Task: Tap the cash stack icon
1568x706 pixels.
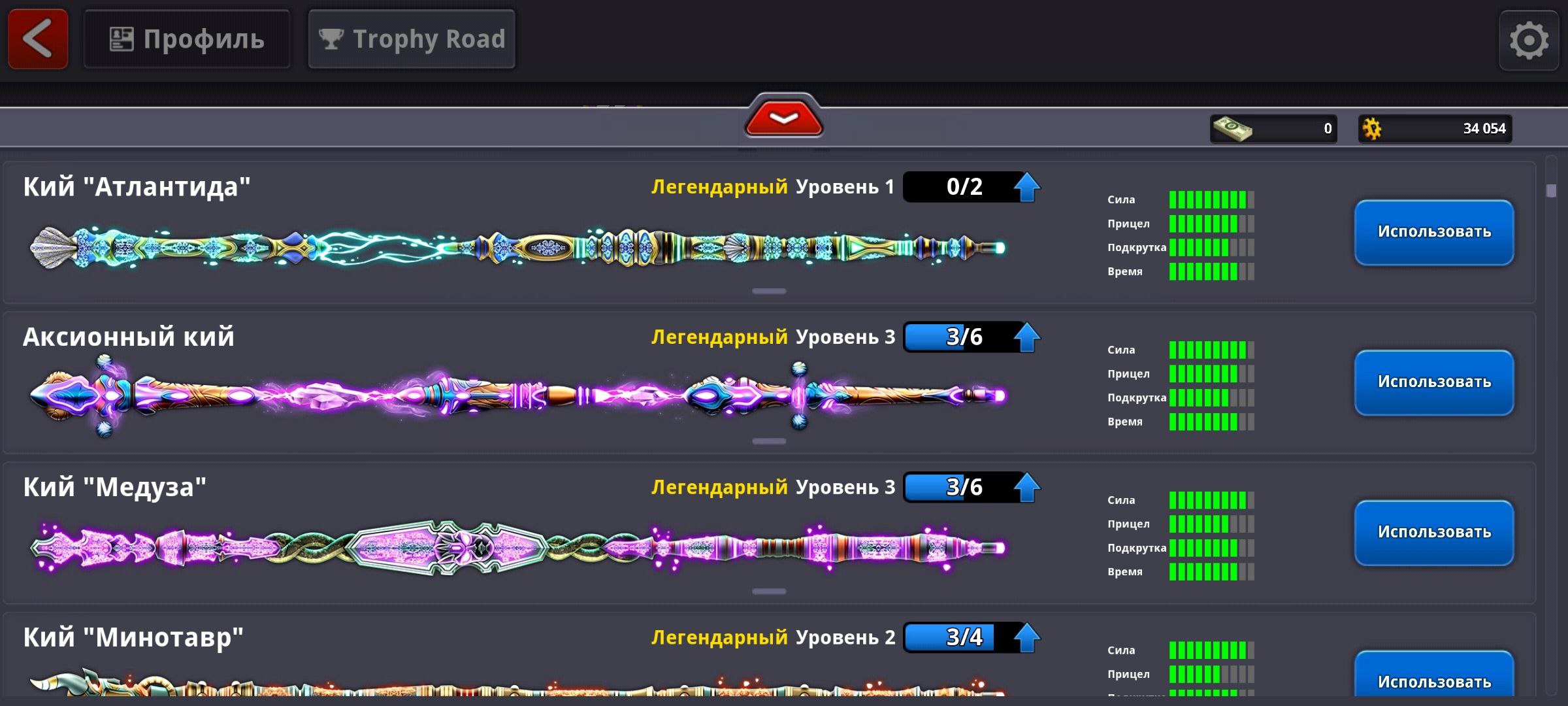Action: coord(1232,128)
